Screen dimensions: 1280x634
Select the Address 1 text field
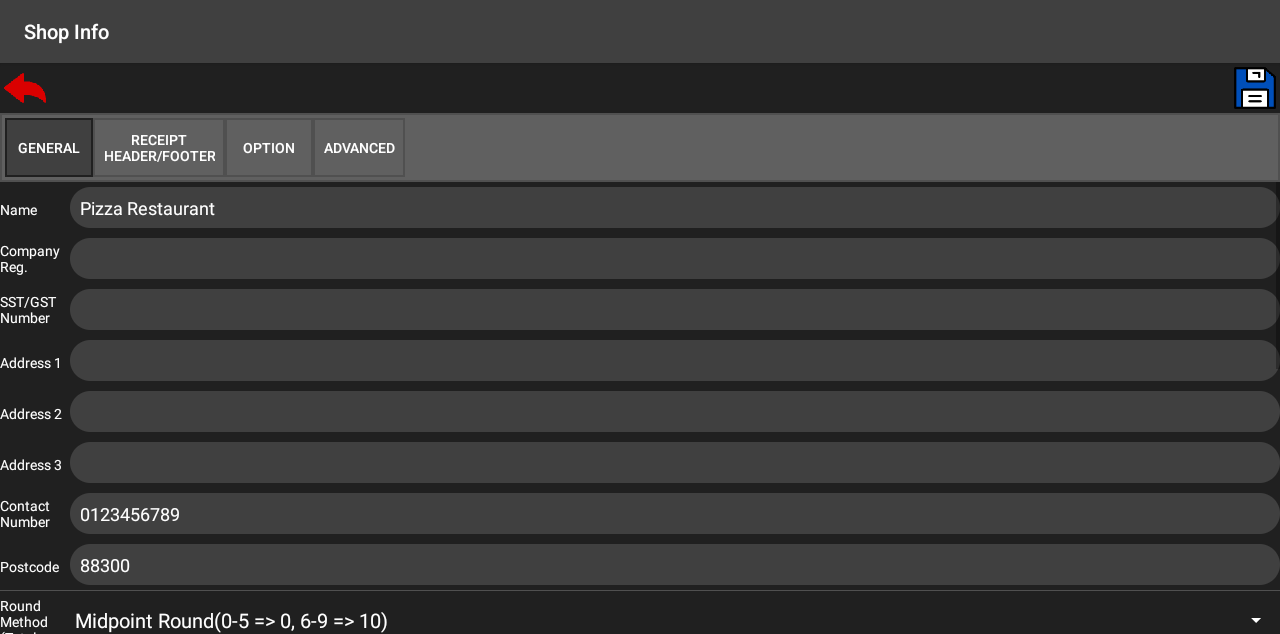click(673, 361)
